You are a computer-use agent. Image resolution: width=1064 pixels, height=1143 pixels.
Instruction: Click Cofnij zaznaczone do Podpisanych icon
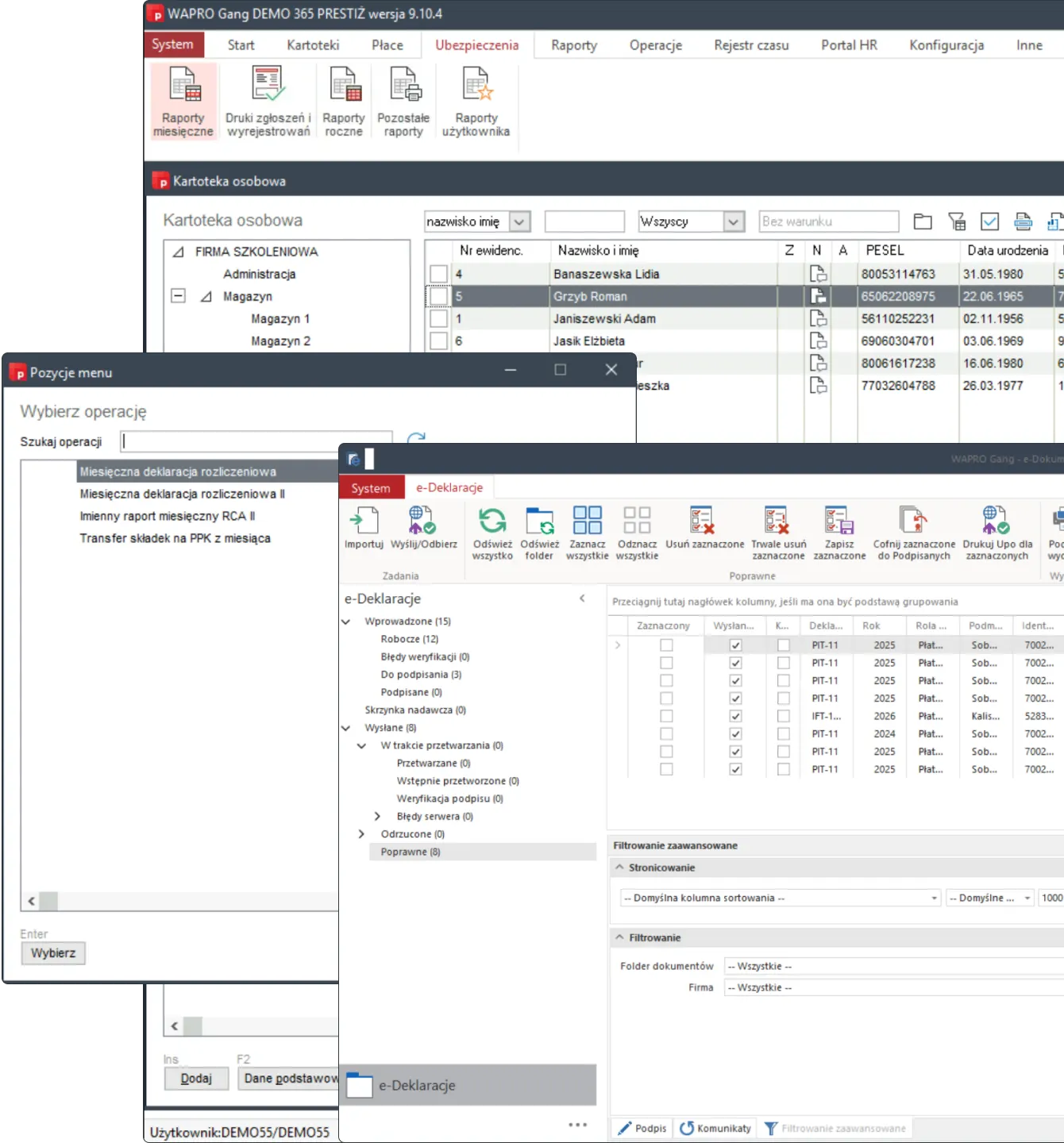[x=914, y=533]
